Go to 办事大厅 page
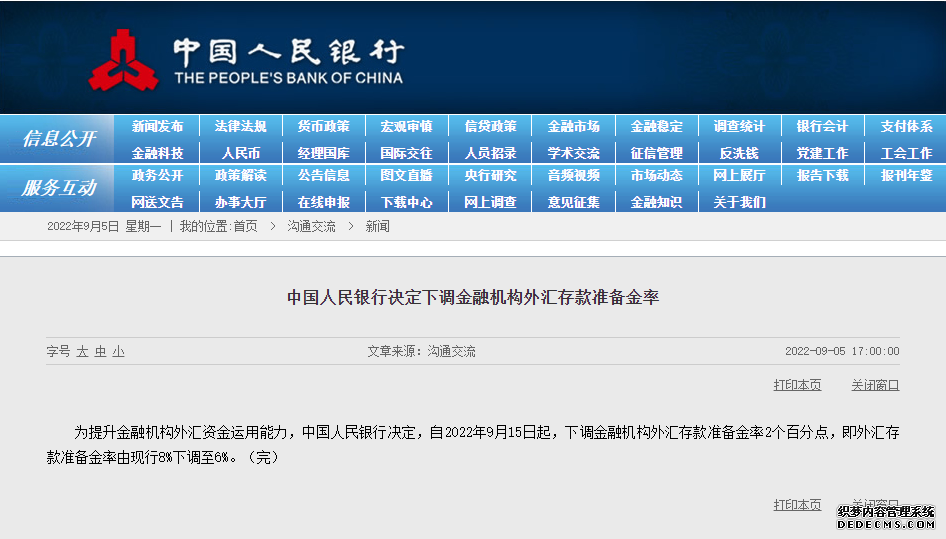The height and width of the screenshot is (539, 946). 240,202
